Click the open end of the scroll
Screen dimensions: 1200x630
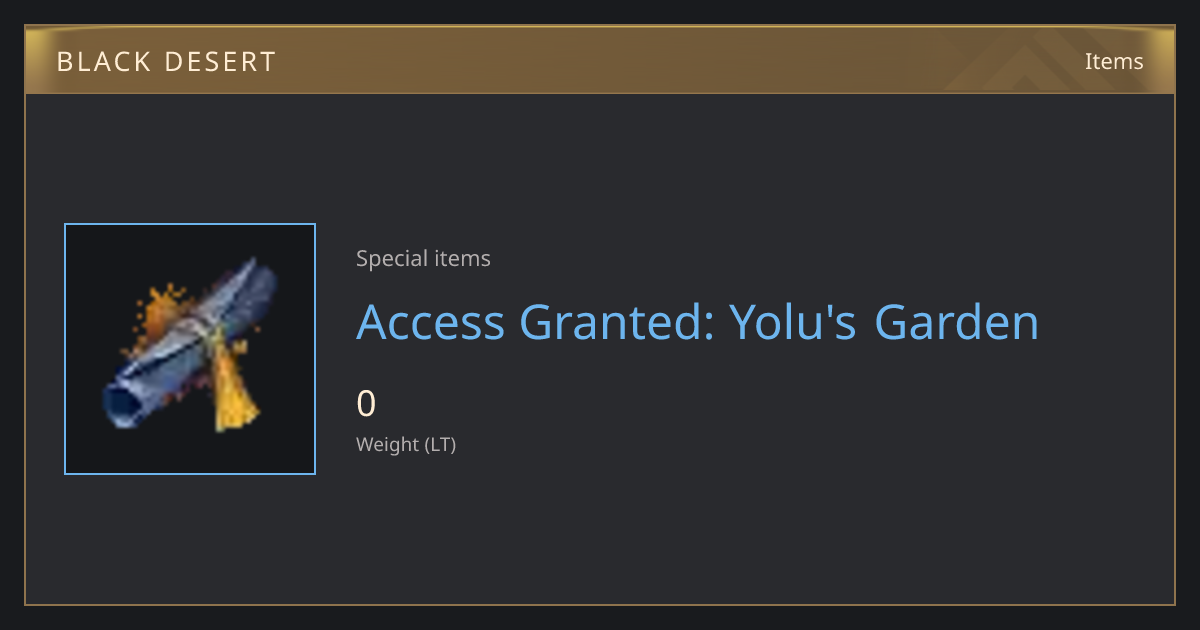[x=122, y=406]
